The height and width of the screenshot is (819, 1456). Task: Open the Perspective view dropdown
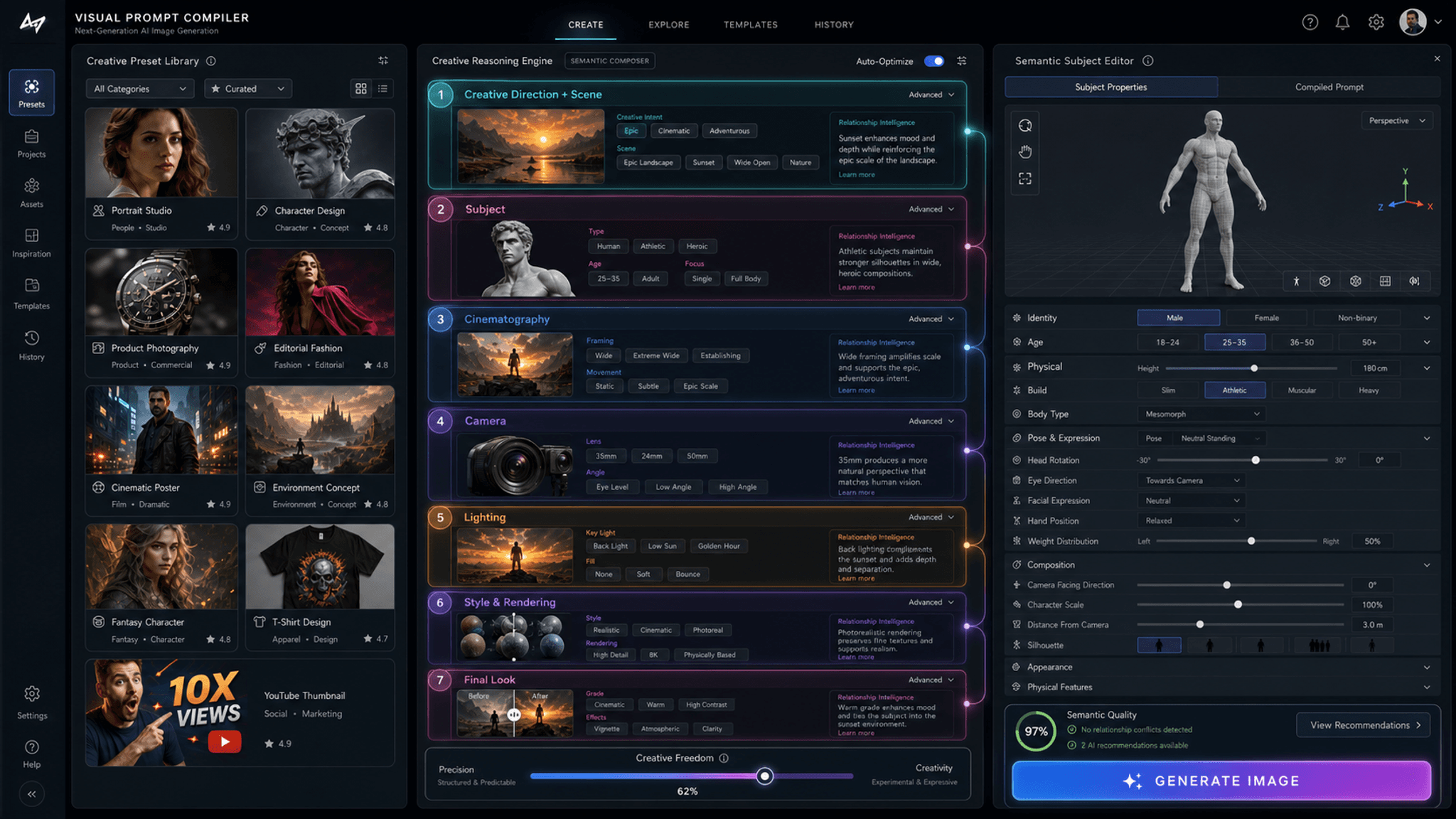(1396, 121)
